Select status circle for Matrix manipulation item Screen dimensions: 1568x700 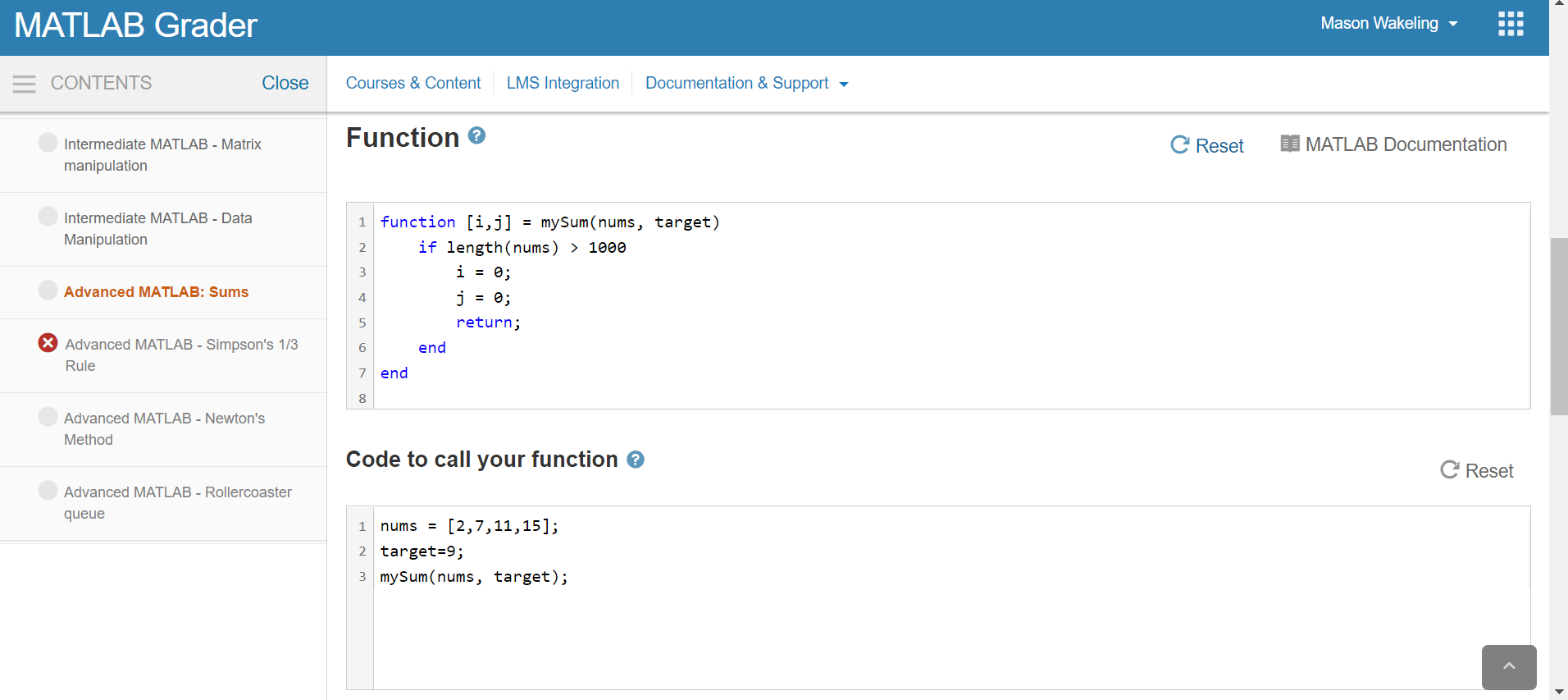(x=48, y=143)
